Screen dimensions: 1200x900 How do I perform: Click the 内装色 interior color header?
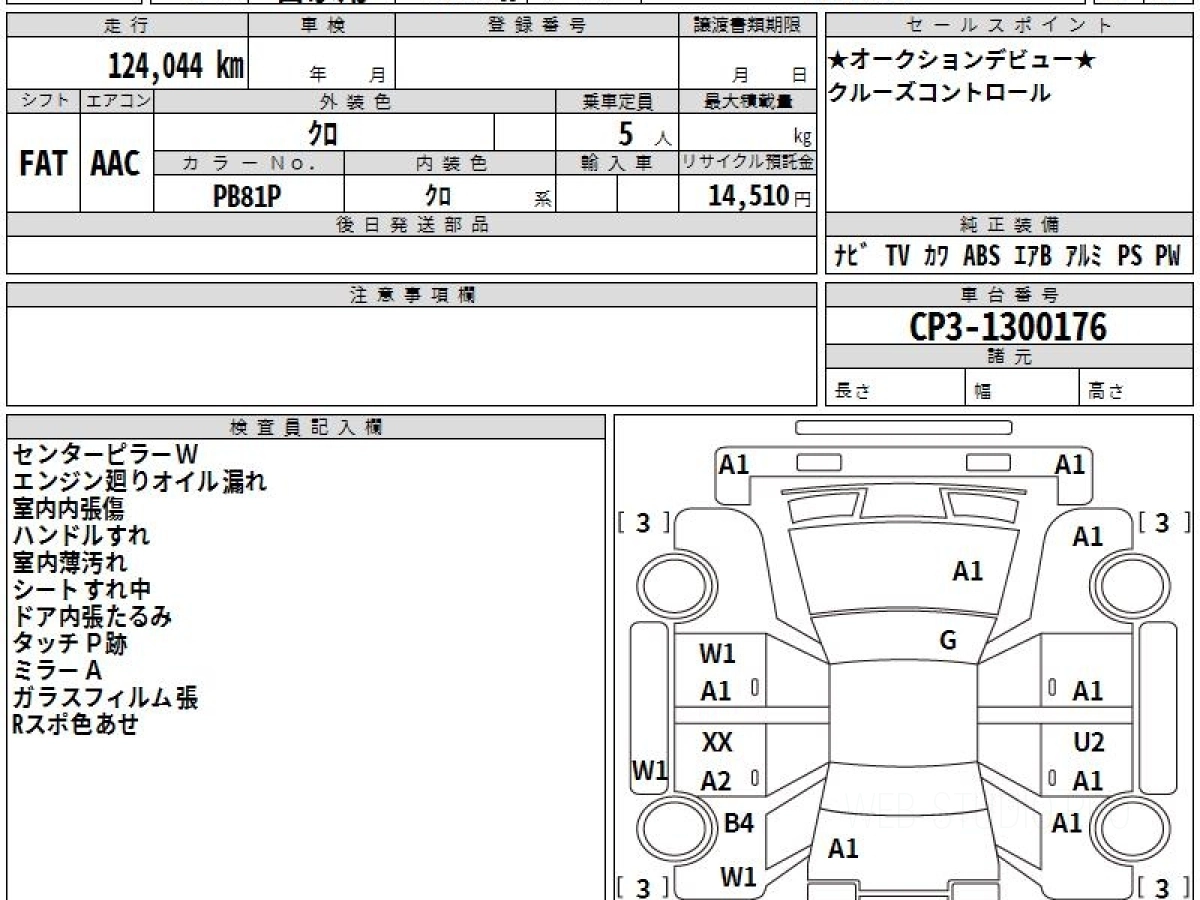[x=450, y=163]
